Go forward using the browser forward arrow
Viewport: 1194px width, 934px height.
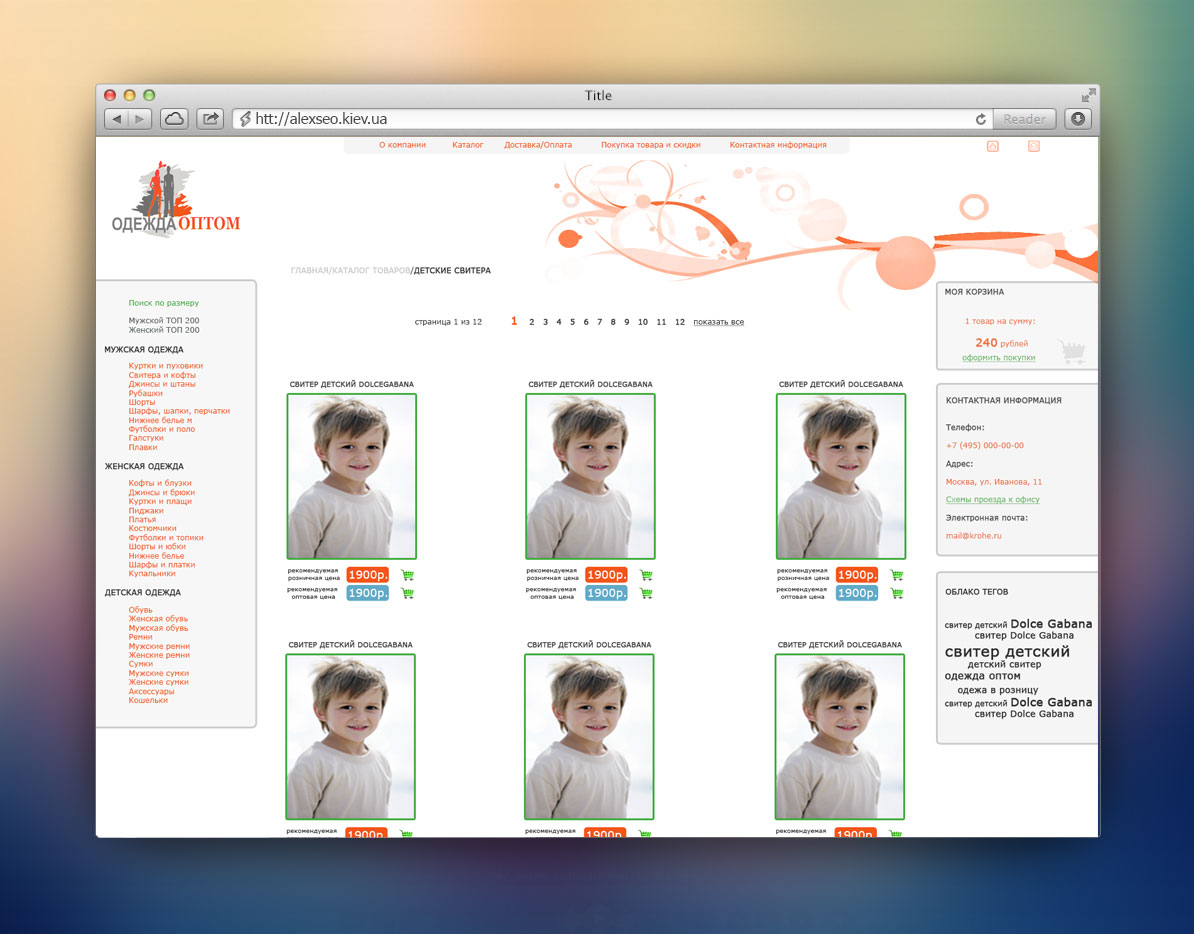pyautogui.click(x=139, y=119)
